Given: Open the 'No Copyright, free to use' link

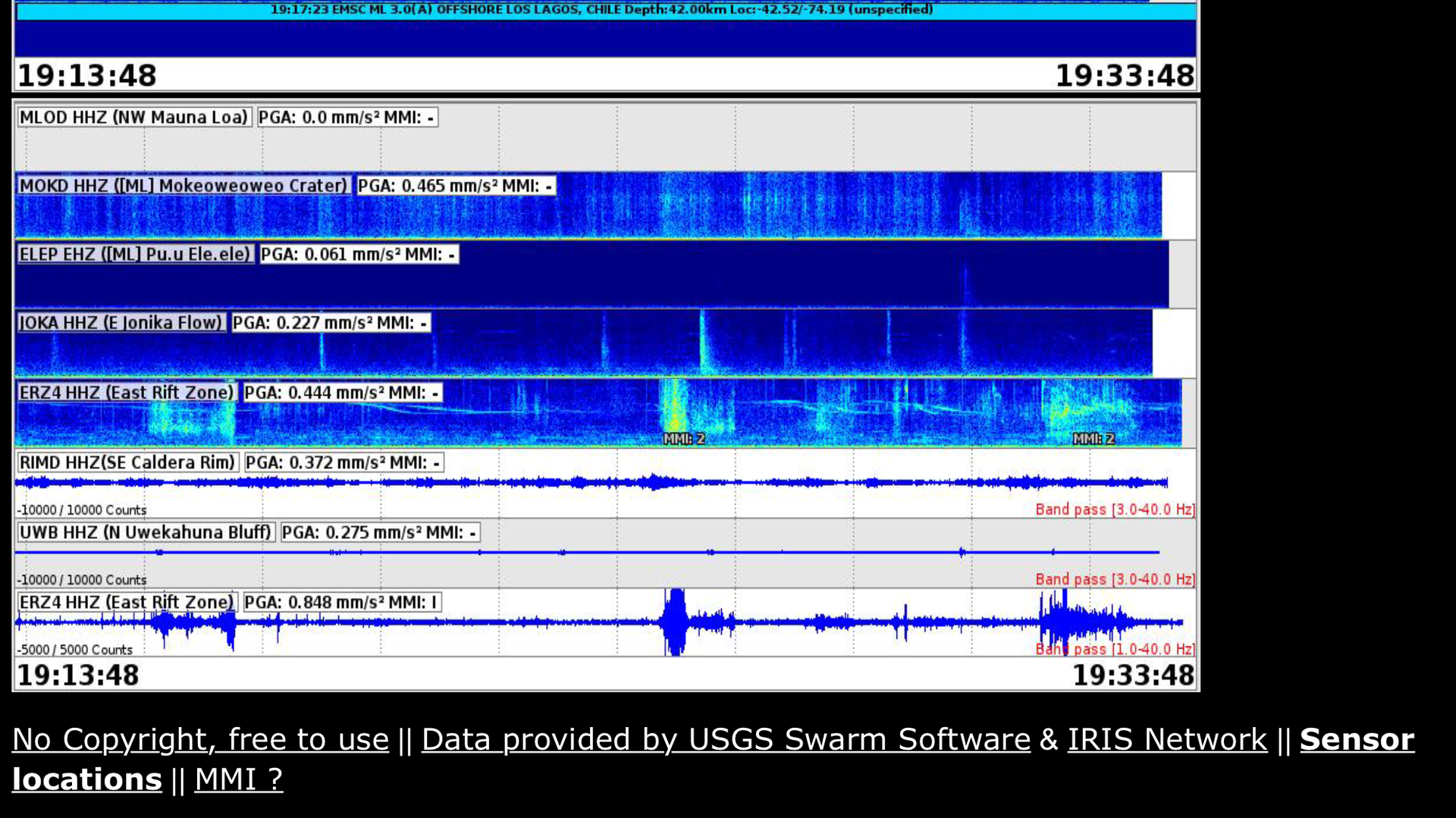Looking at the screenshot, I should point(200,739).
